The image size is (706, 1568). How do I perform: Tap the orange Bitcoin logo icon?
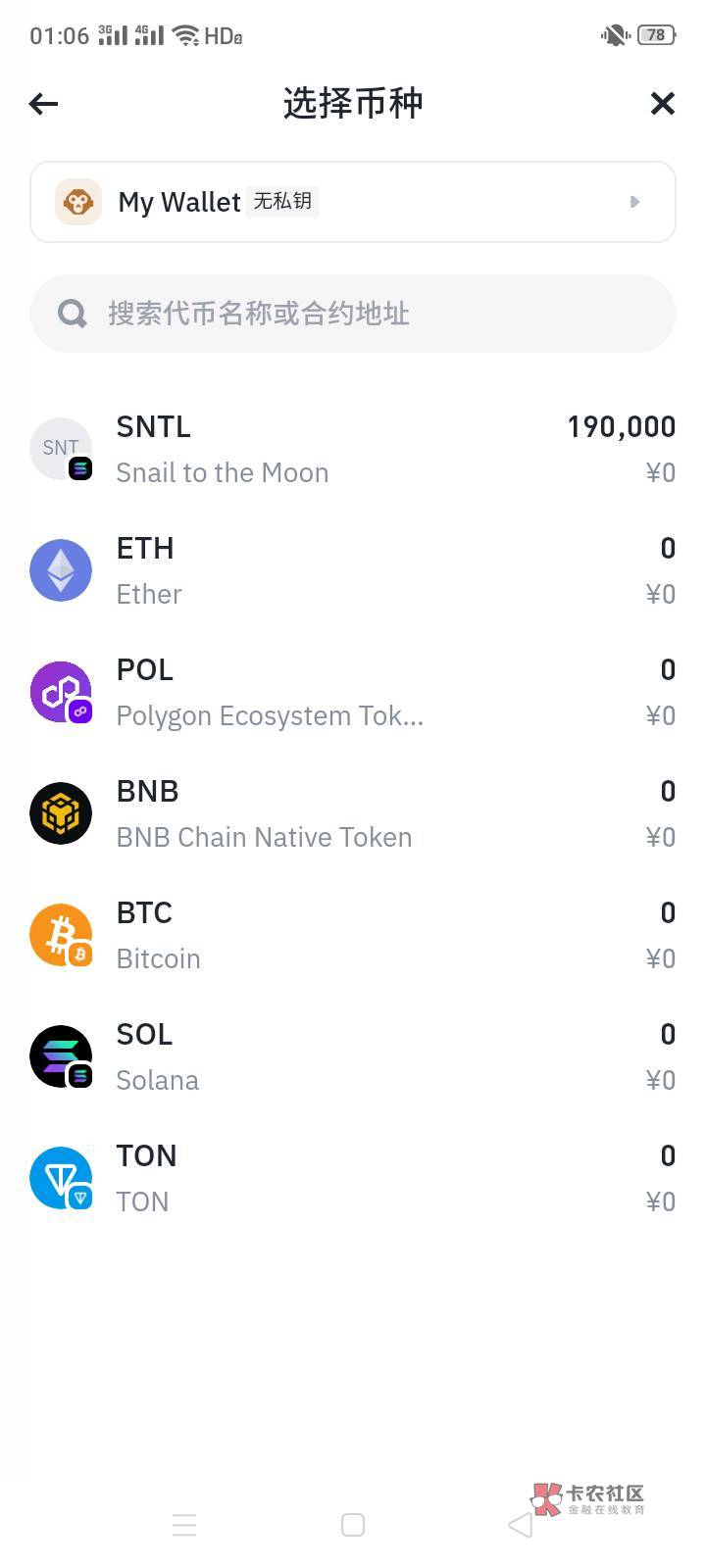[61, 935]
